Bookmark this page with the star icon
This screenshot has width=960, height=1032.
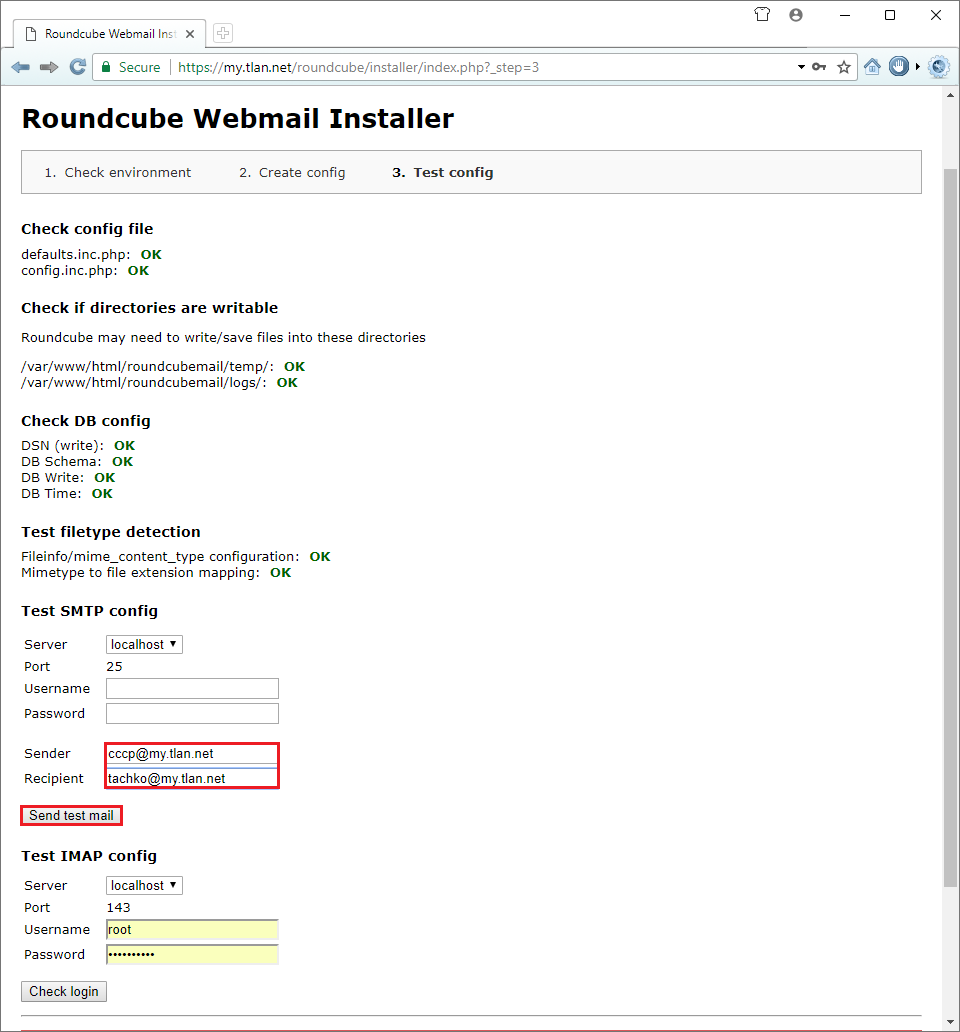[844, 67]
